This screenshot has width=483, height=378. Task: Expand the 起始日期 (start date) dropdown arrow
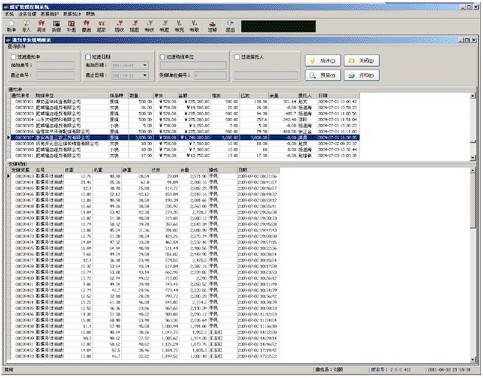(x=145, y=65)
